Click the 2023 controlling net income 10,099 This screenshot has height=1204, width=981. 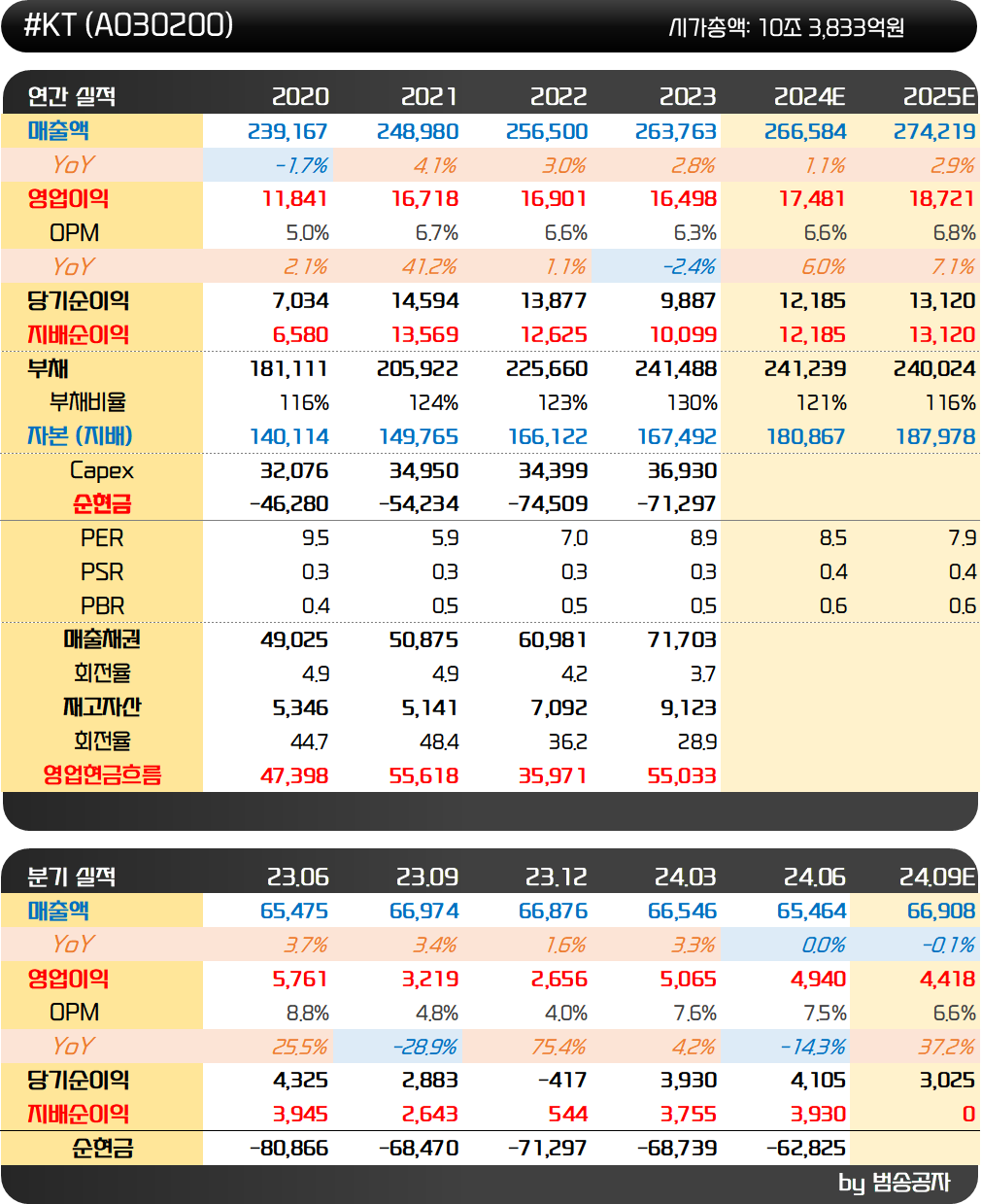click(683, 335)
